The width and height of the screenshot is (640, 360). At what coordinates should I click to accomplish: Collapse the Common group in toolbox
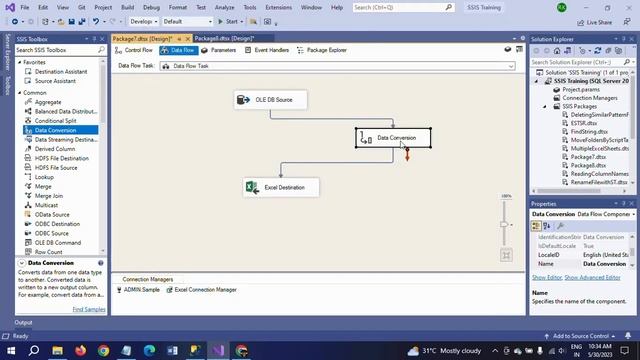point(20,93)
